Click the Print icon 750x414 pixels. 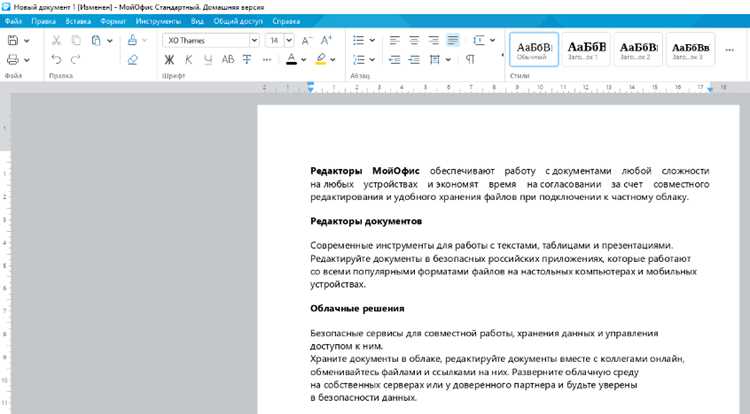pos(13,60)
